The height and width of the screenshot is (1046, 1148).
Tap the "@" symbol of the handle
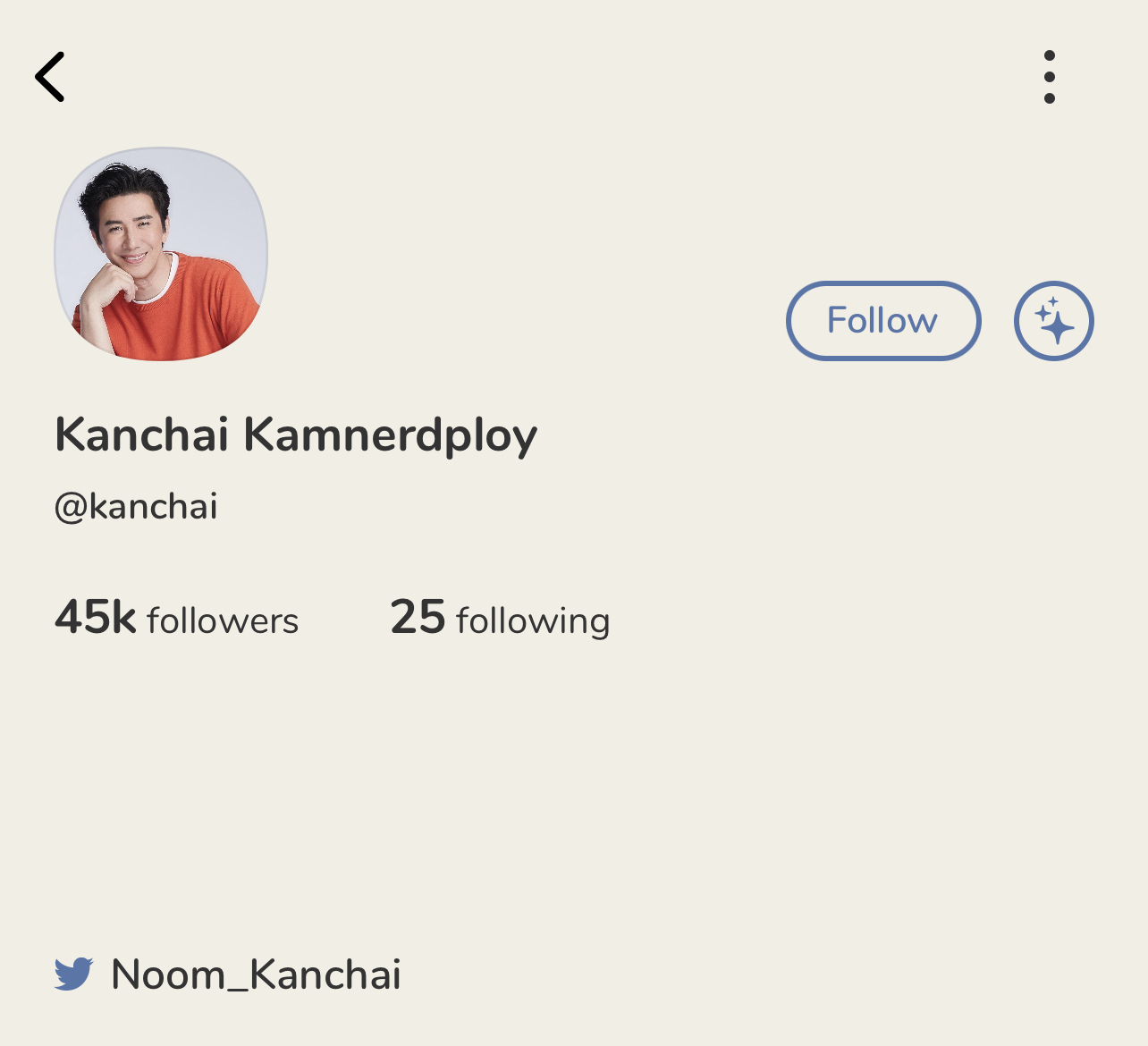71,508
